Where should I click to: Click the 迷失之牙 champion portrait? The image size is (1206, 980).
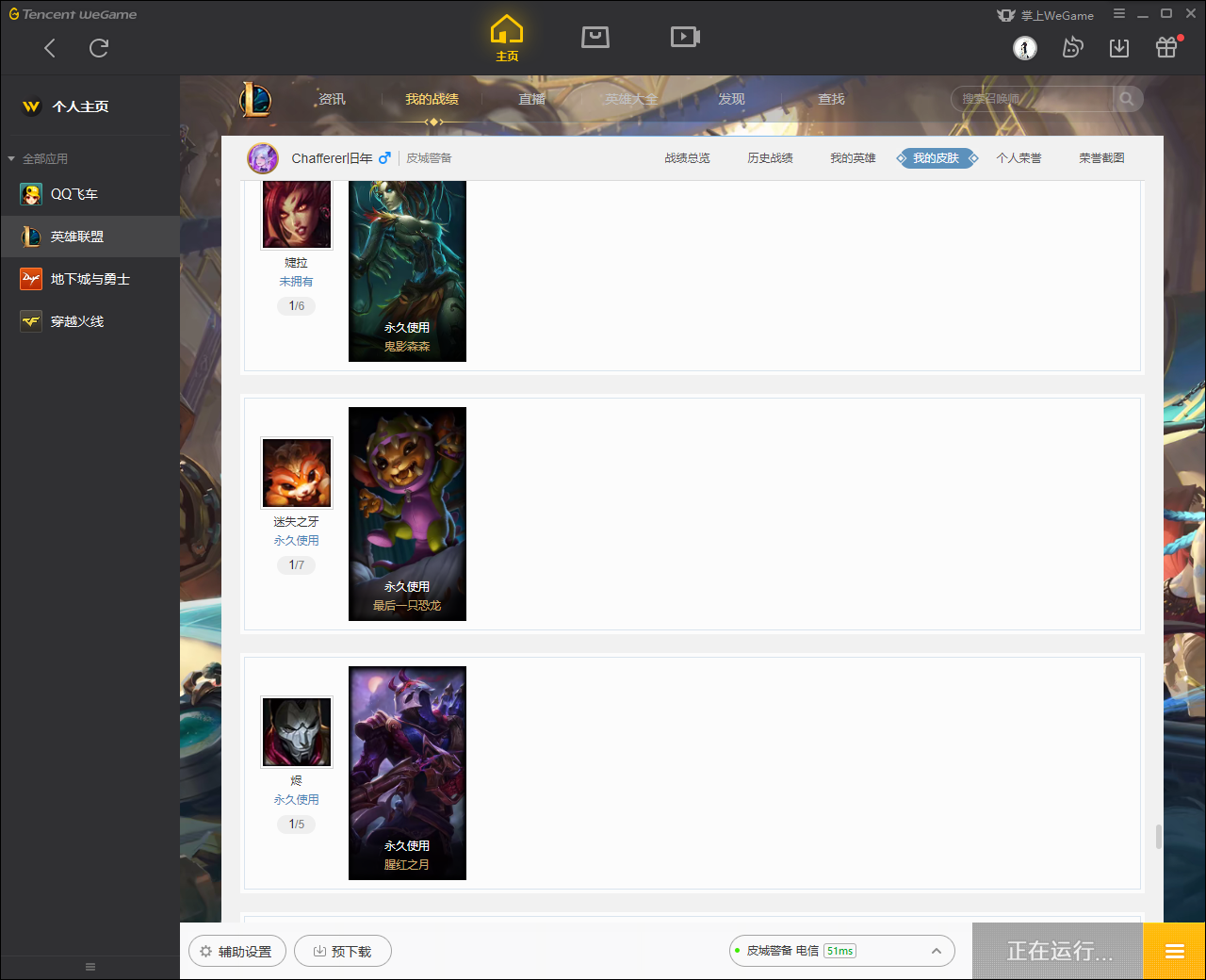tap(297, 473)
